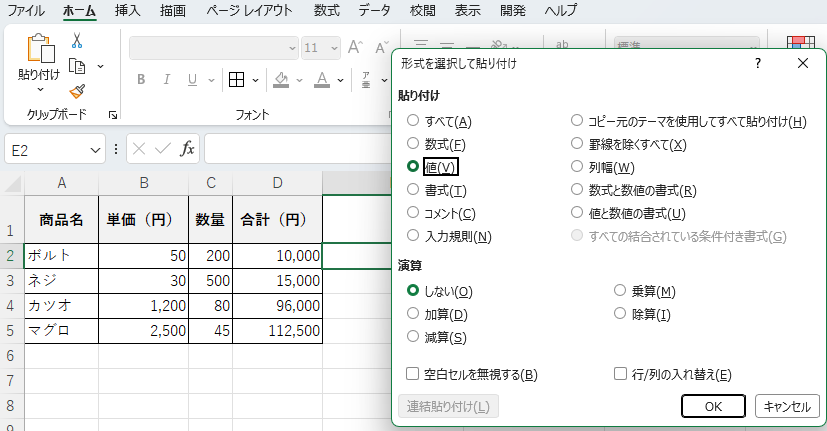Select the すべて(A) paste radio option

(x=413, y=121)
